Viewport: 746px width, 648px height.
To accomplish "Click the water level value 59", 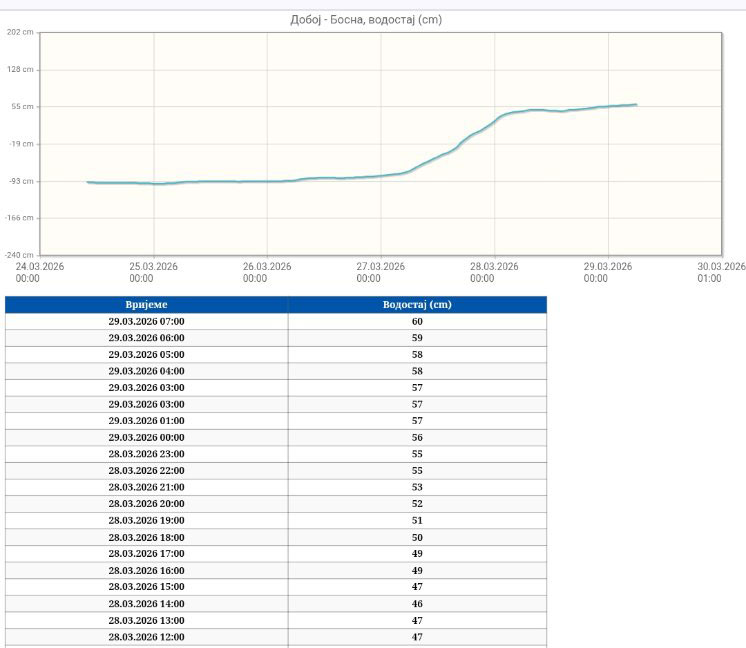I will [417, 338].
